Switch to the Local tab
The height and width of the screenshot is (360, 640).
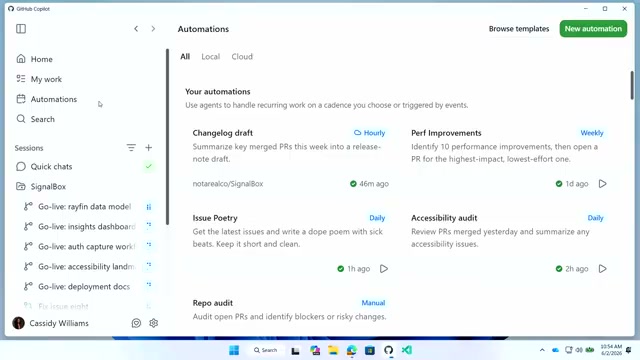click(211, 56)
